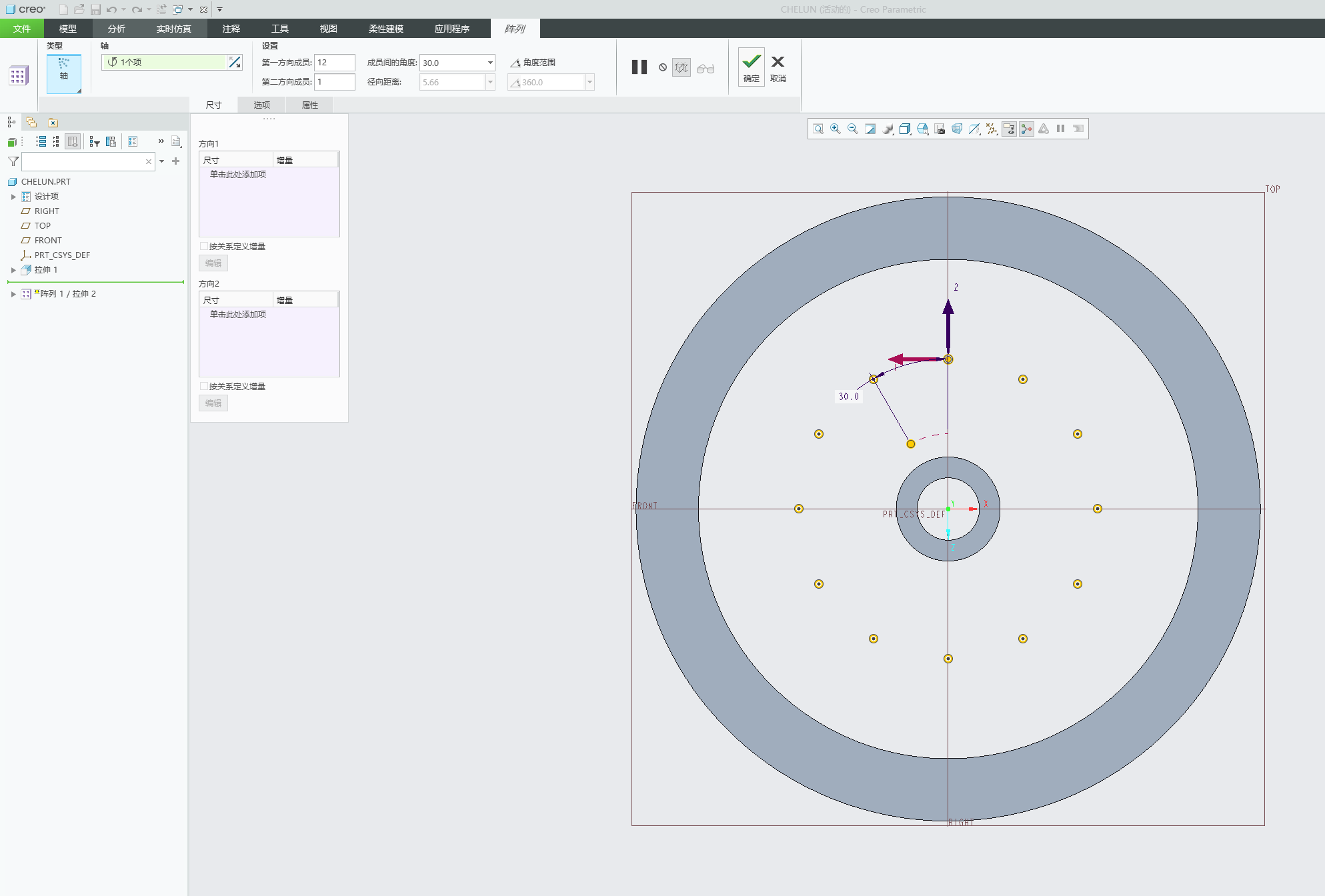Click the axis collector field showing 1个项
This screenshot has height=896, width=1325.
(164, 62)
